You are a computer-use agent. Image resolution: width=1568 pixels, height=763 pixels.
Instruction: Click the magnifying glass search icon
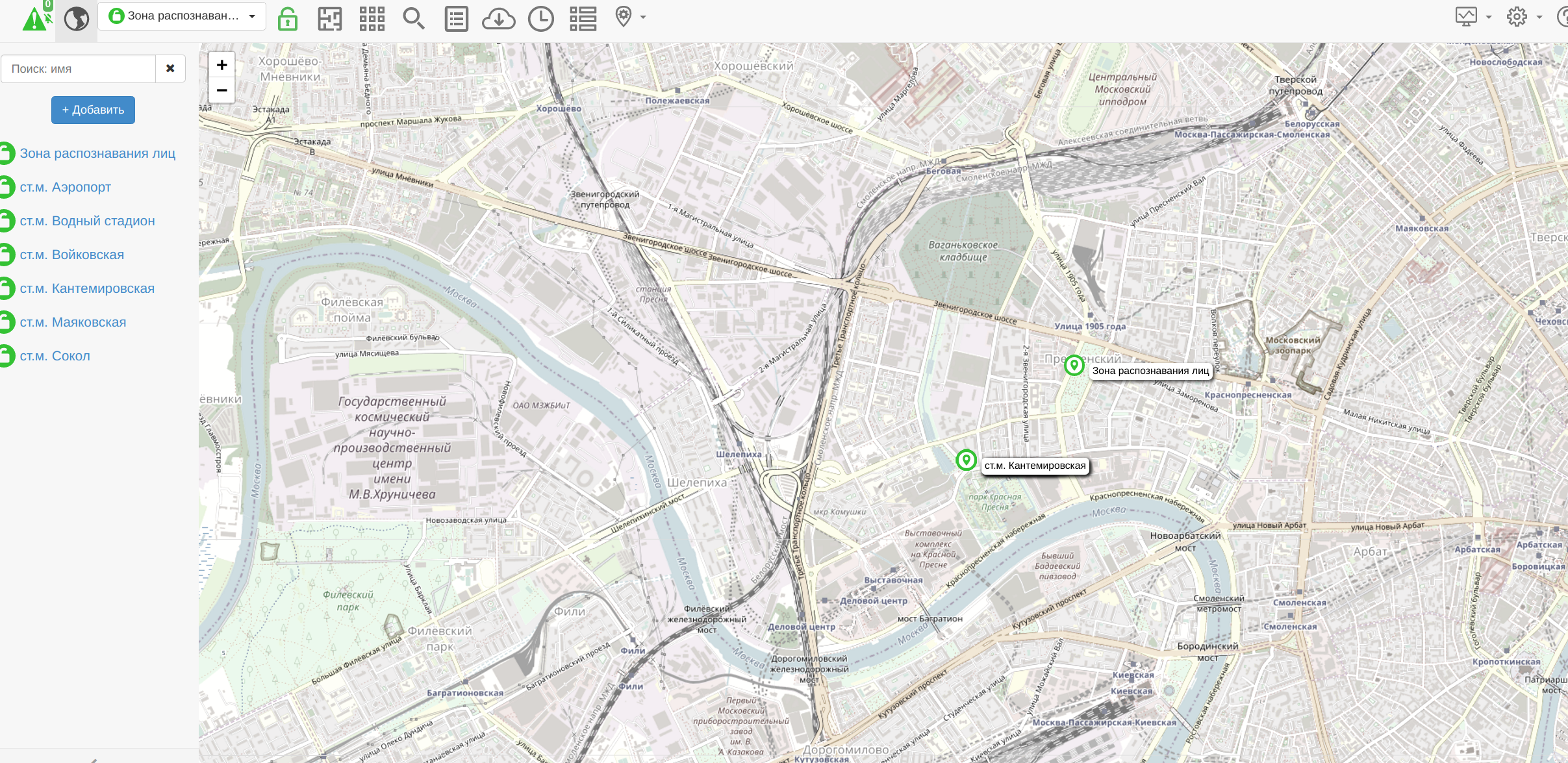coord(414,19)
